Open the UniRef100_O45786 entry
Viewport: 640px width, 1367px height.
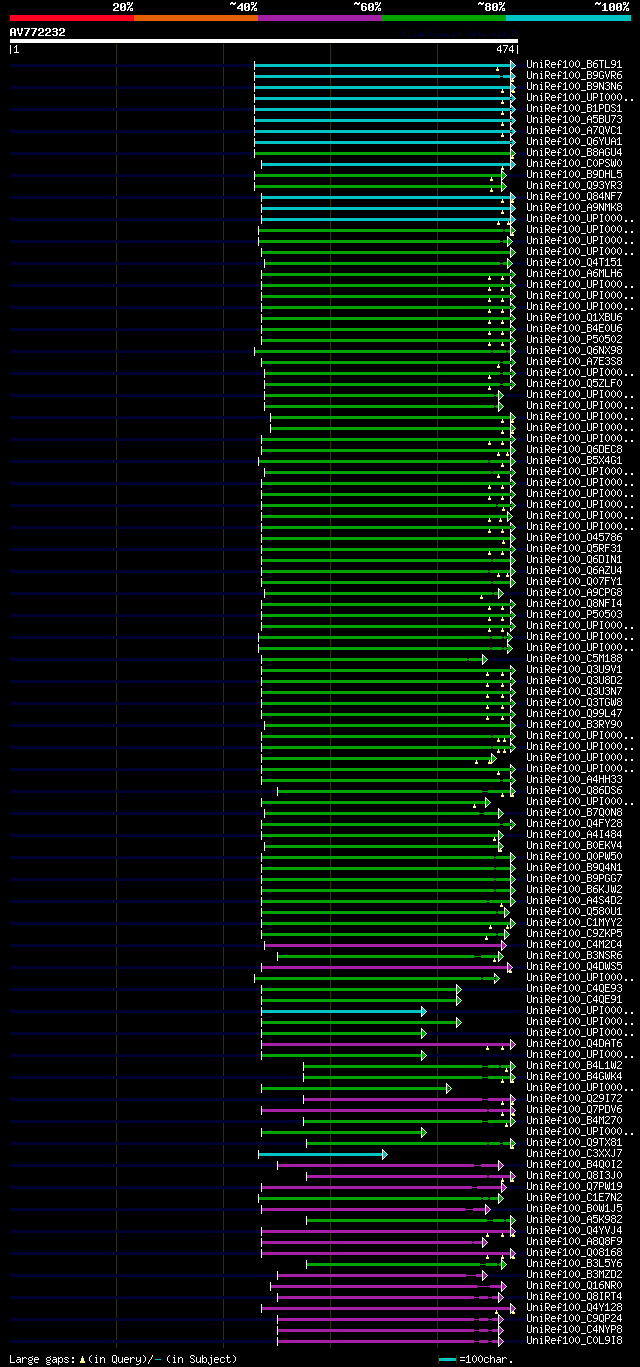tap(576, 537)
